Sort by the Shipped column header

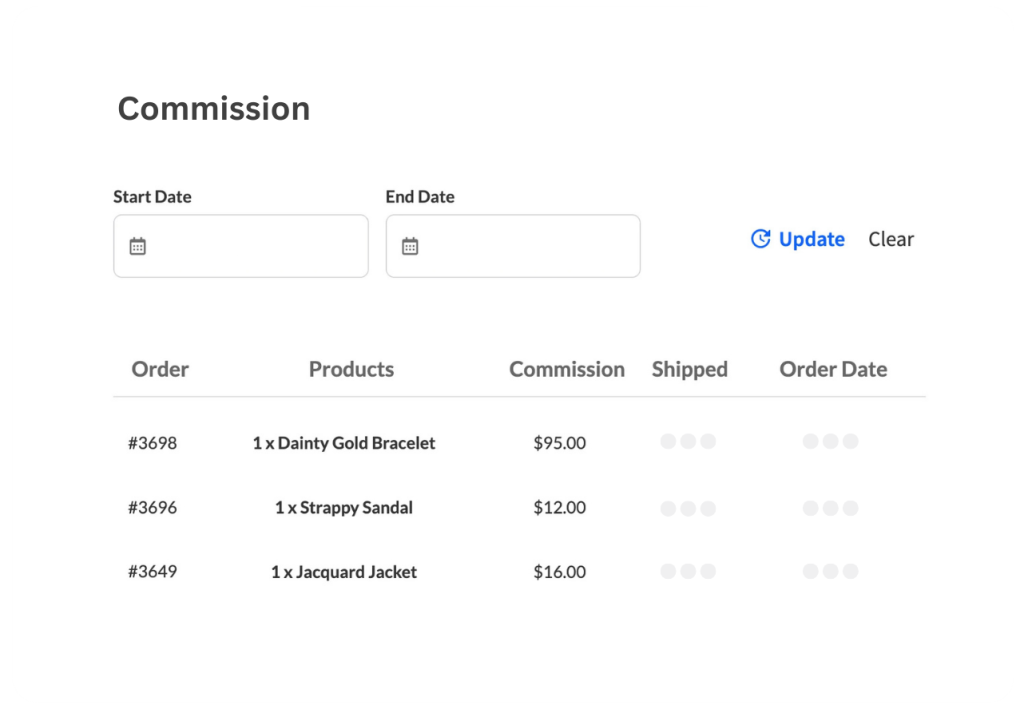pos(689,369)
